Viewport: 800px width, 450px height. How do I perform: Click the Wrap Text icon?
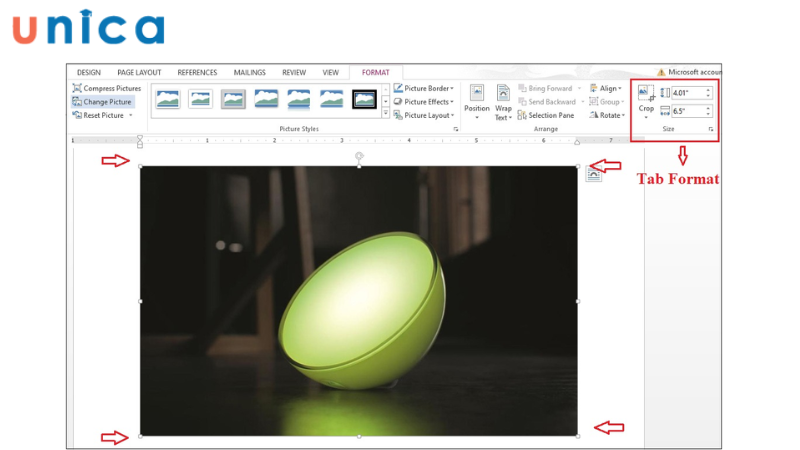(x=503, y=101)
